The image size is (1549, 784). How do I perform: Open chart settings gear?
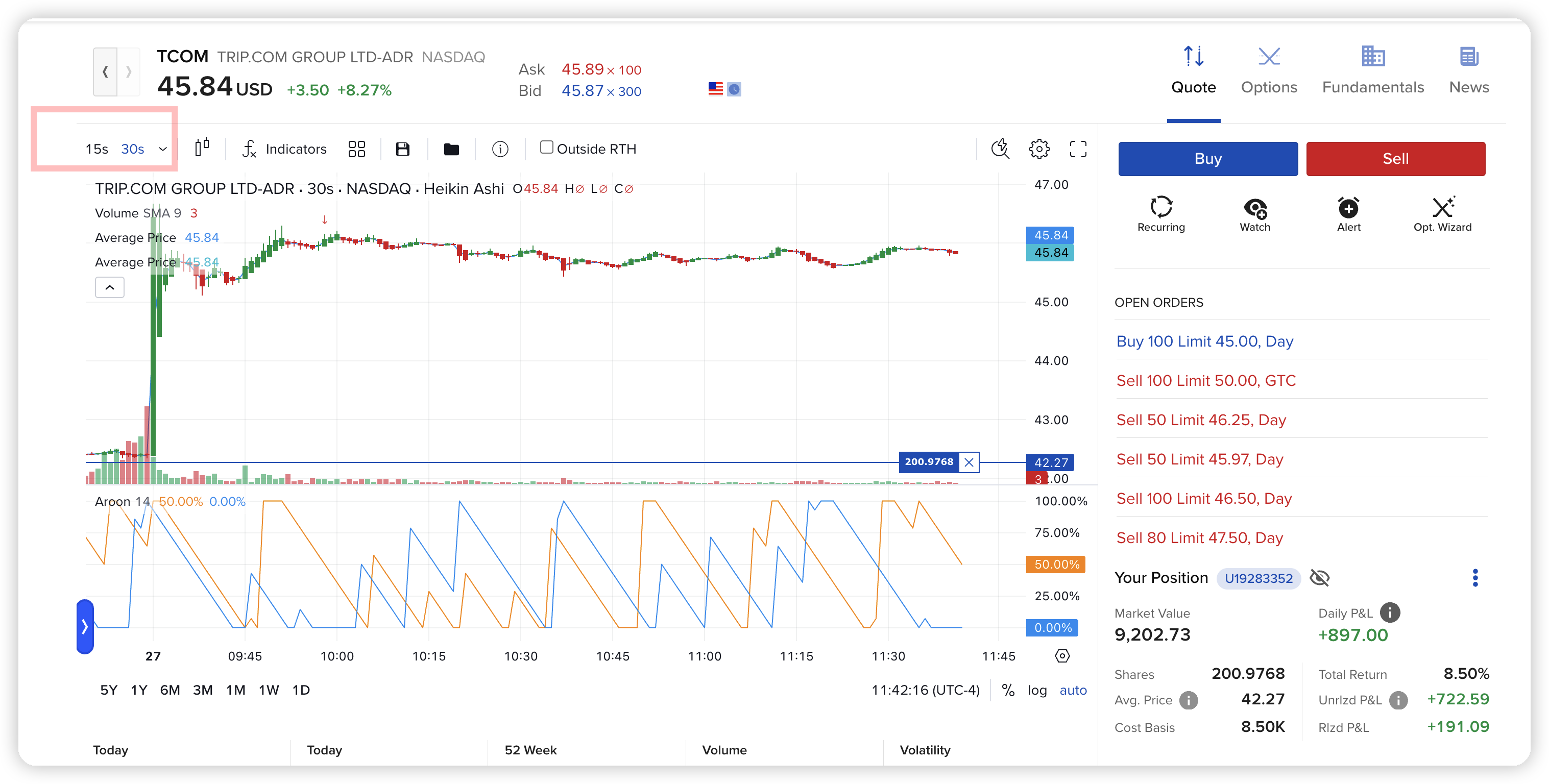(x=1038, y=149)
